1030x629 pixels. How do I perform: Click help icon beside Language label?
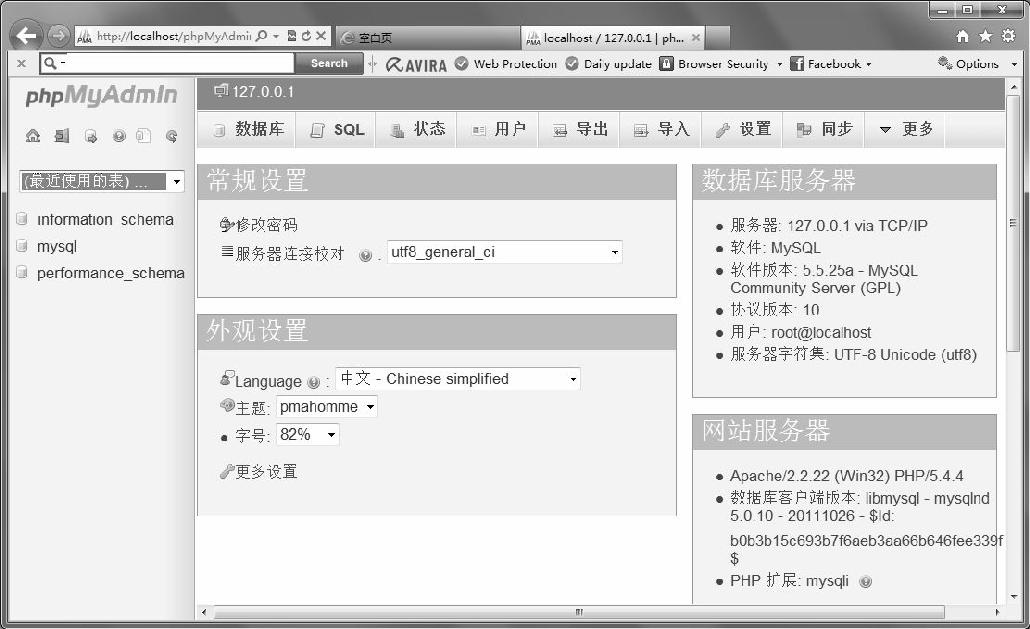(313, 382)
